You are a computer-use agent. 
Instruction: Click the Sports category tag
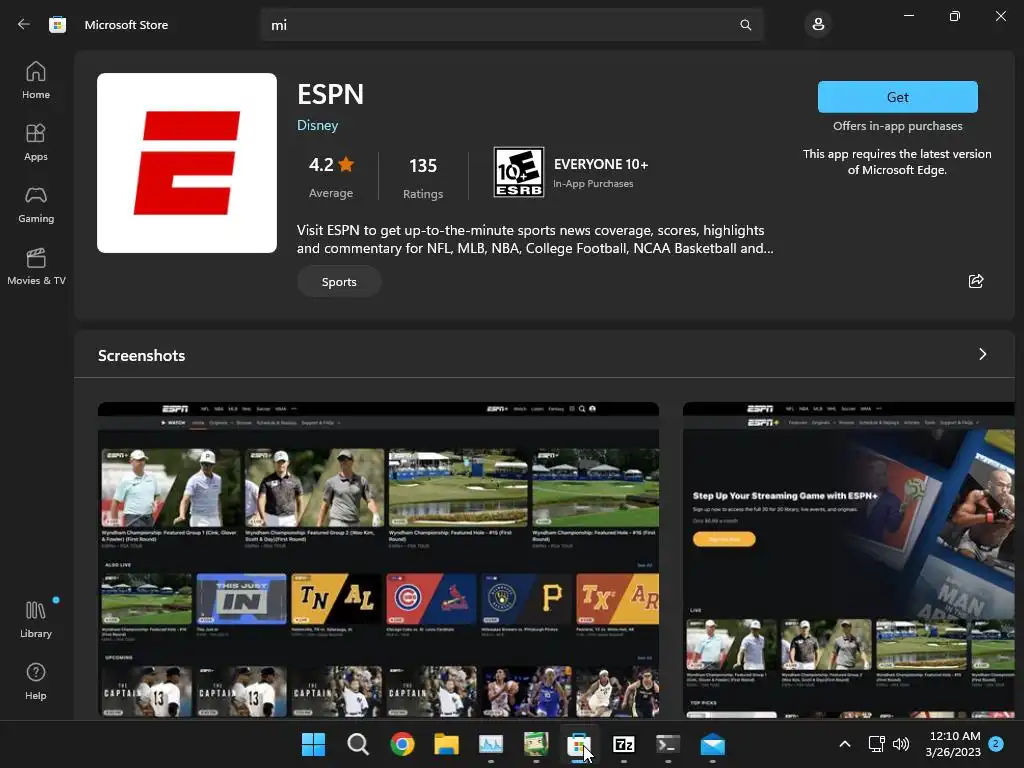[339, 282]
